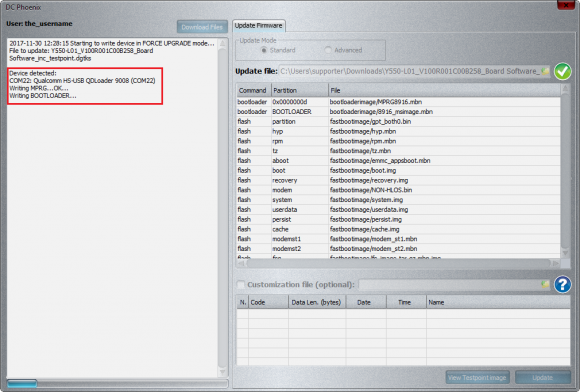Enable the Customization file checkbox
Image resolution: width=580 pixels, height=392 pixels.
241,284
